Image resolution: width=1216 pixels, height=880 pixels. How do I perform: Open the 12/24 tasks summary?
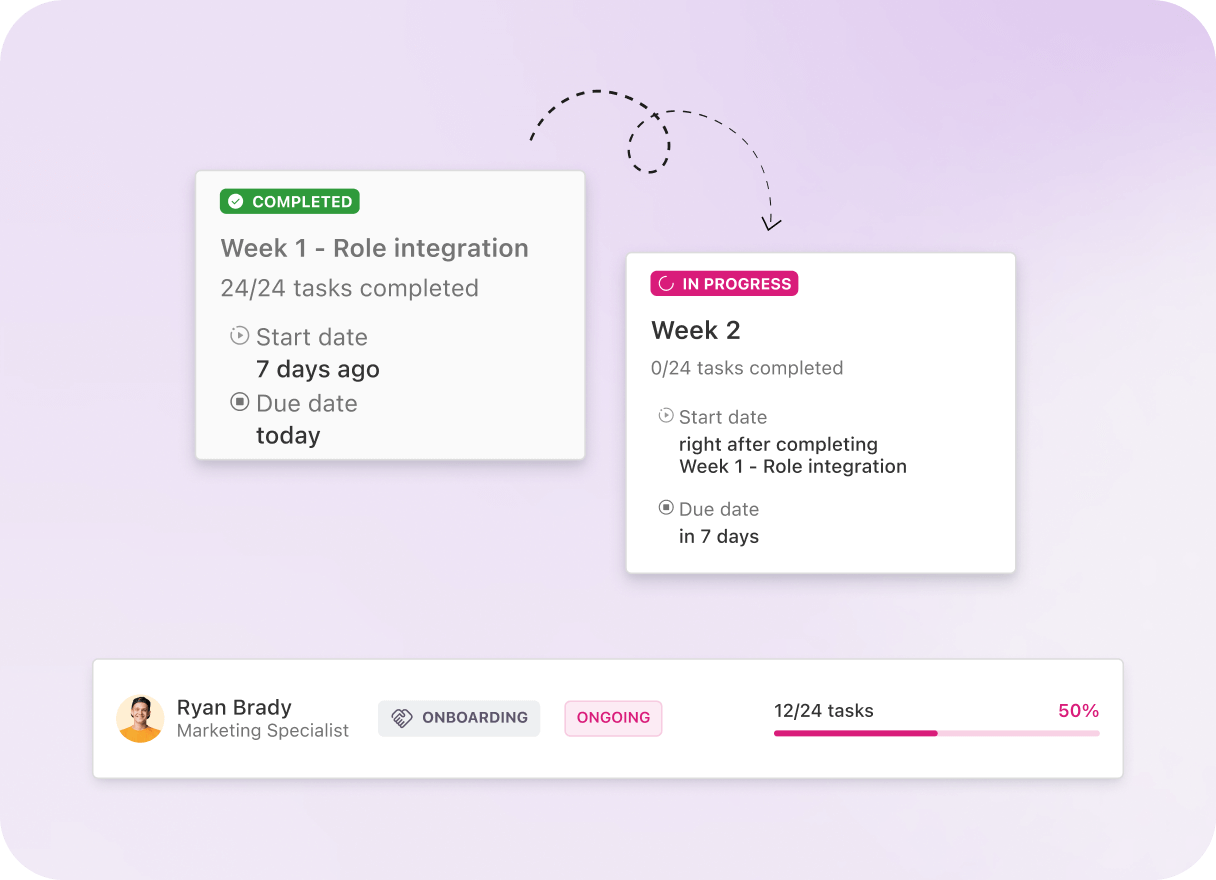pyautogui.click(x=823, y=710)
